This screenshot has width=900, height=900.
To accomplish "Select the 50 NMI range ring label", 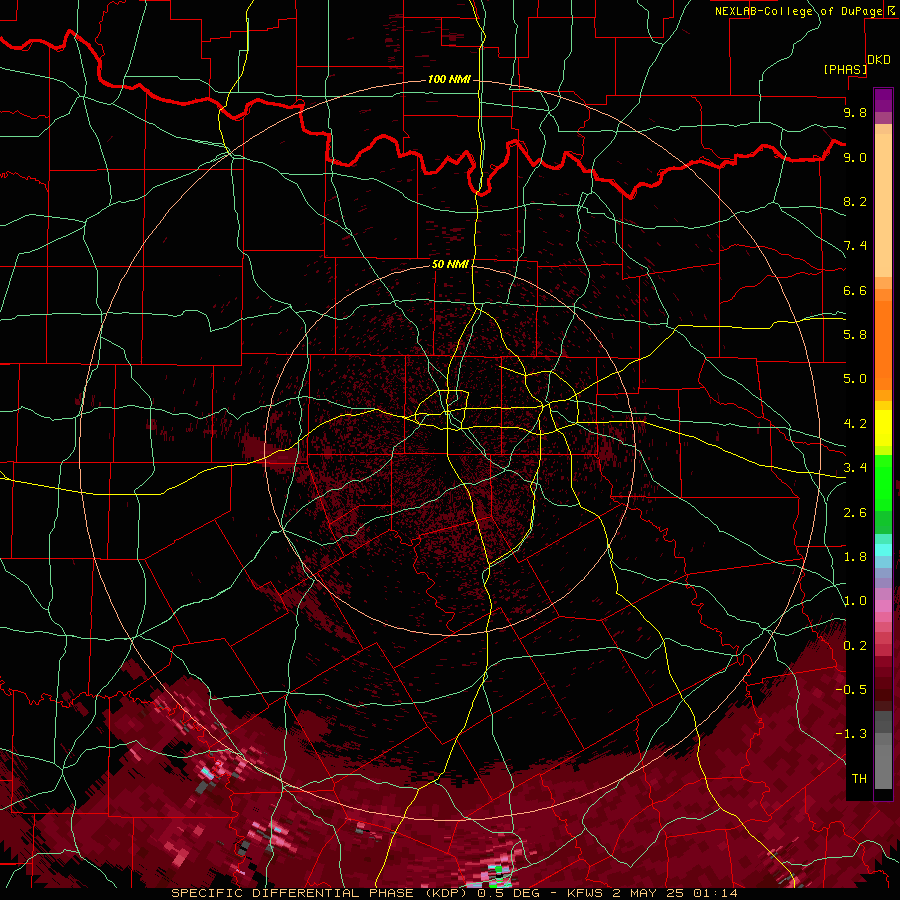I will click(450, 264).
